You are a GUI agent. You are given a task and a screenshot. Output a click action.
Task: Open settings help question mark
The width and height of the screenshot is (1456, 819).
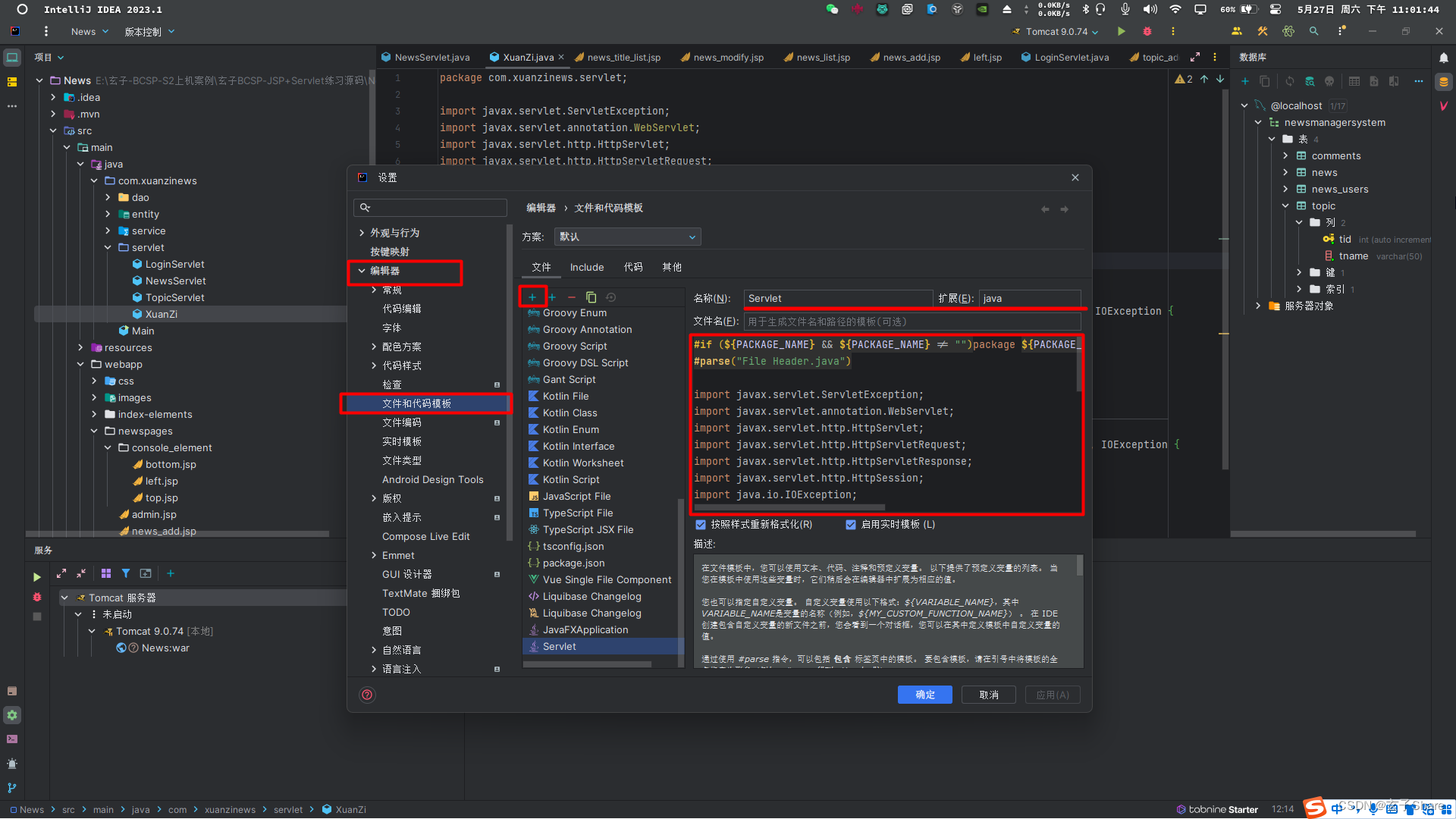tap(367, 695)
